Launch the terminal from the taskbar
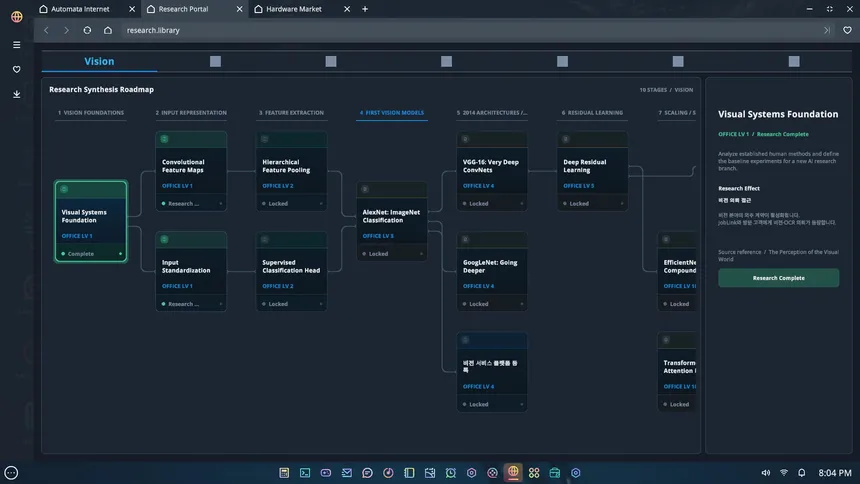 (305, 472)
